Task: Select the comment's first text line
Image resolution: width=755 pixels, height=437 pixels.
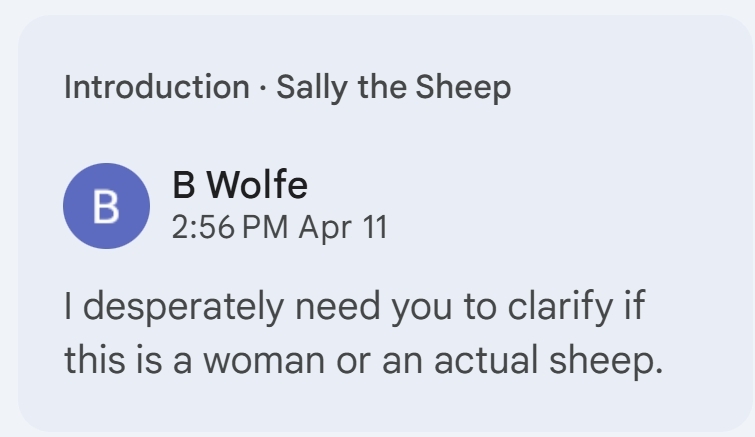Action: (351, 304)
